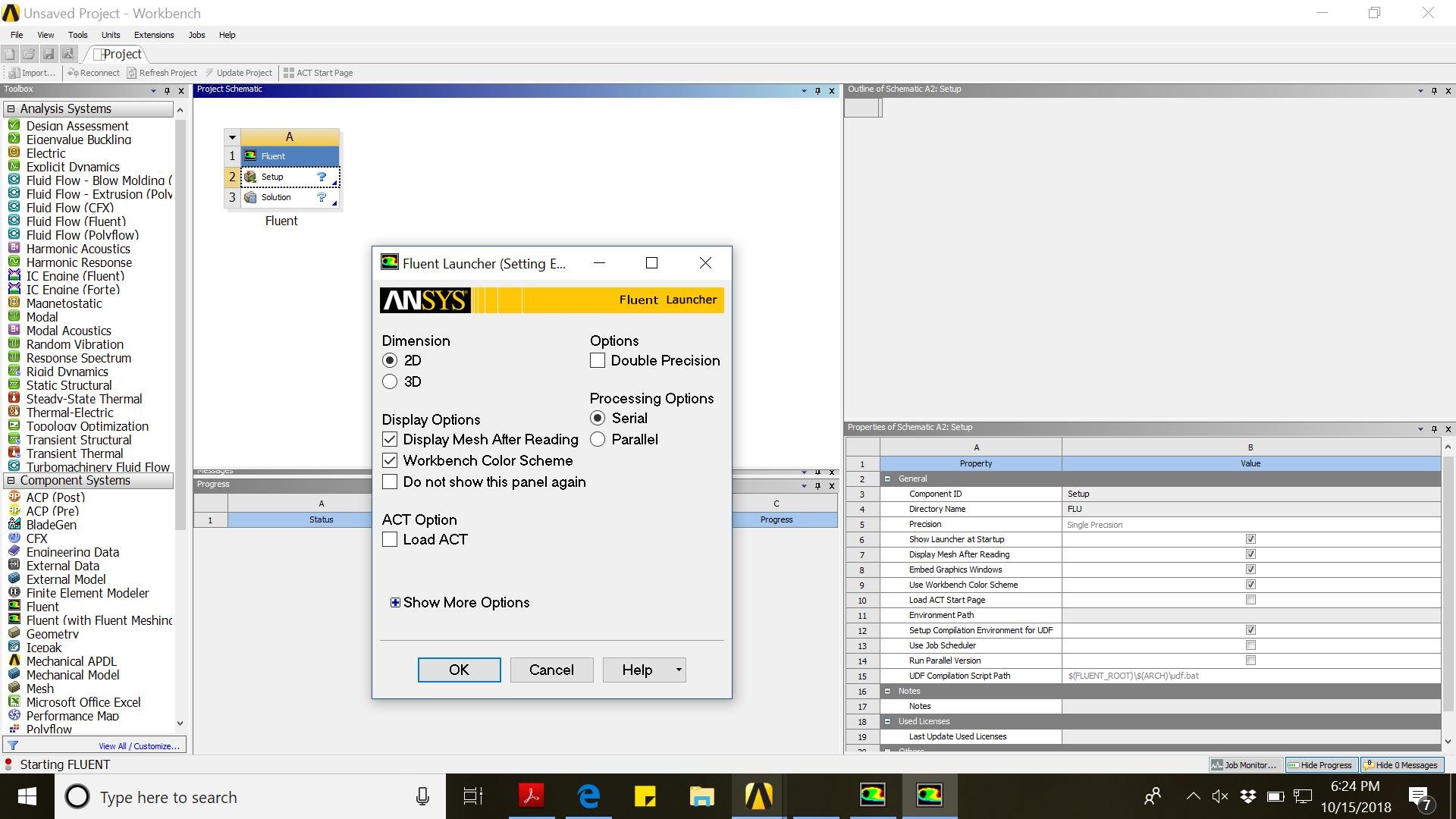Viewport: 1456px width, 819px height.
Task: Switch to Project tab
Action: (118, 54)
